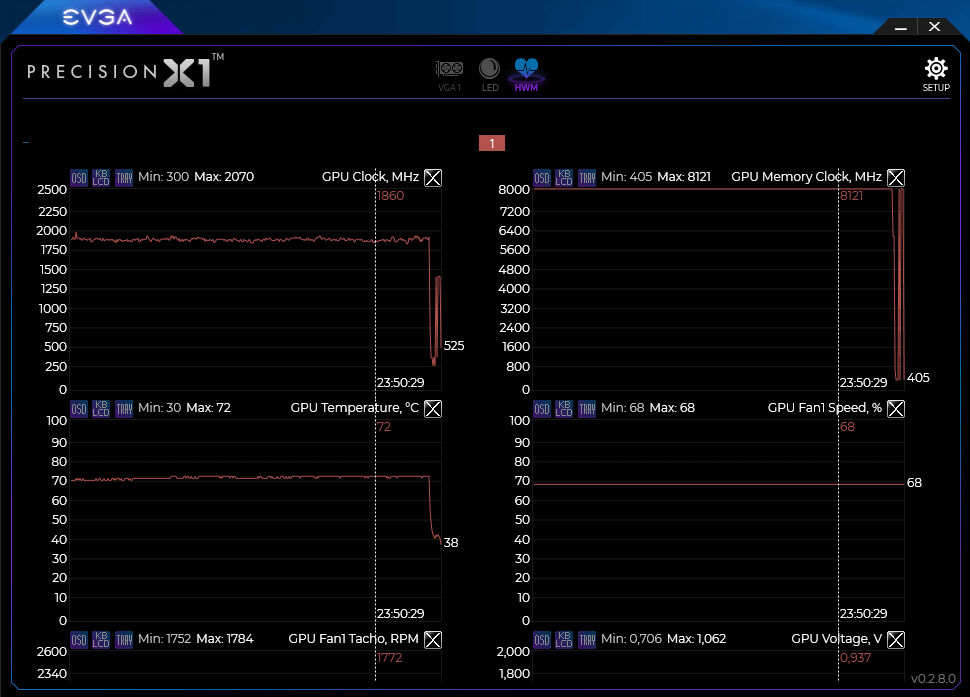This screenshot has height=697, width=970.
Task: Toggle OSD for GPU Fan1 Speed graph
Action: tap(542, 409)
